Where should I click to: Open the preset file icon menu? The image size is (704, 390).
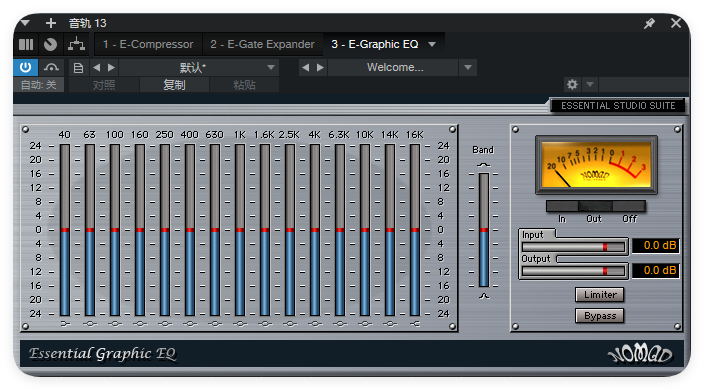pyautogui.click(x=78, y=68)
